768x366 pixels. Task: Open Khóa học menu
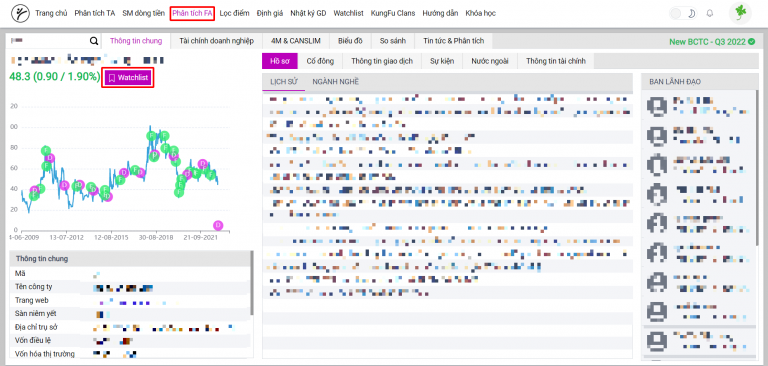pyautogui.click(x=480, y=13)
